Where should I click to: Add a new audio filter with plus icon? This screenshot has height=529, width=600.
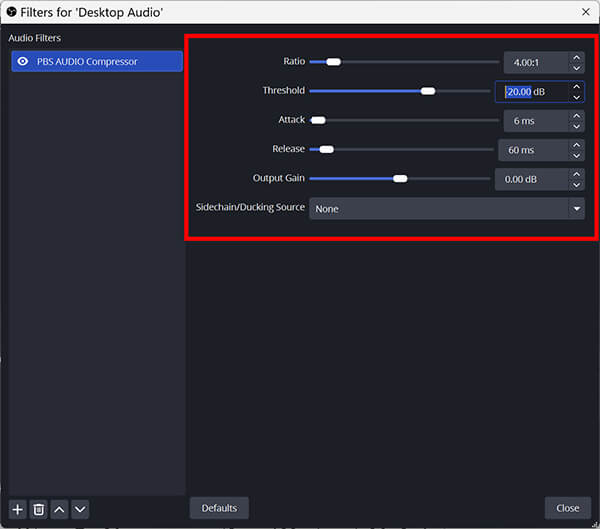pyautogui.click(x=17, y=509)
